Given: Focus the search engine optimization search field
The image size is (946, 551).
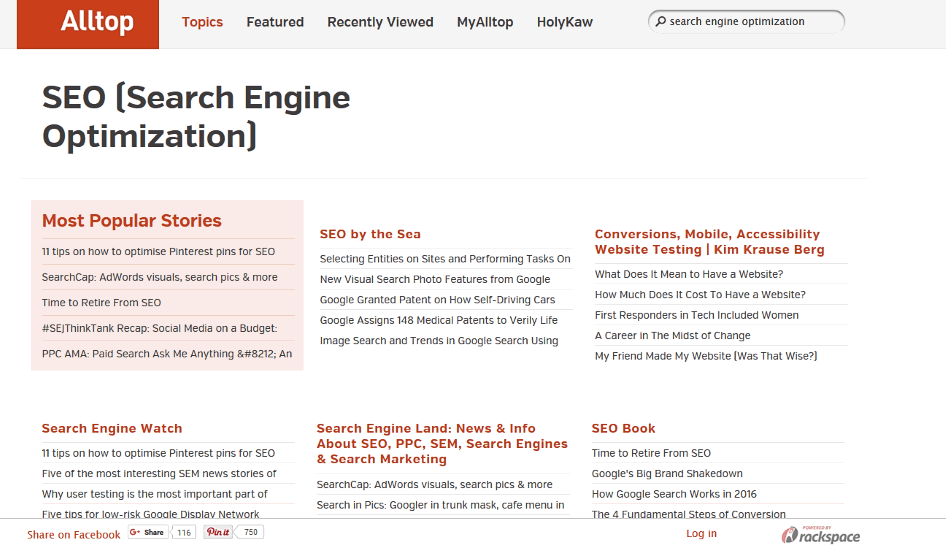Looking at the screenshot, I should (746, 22).
